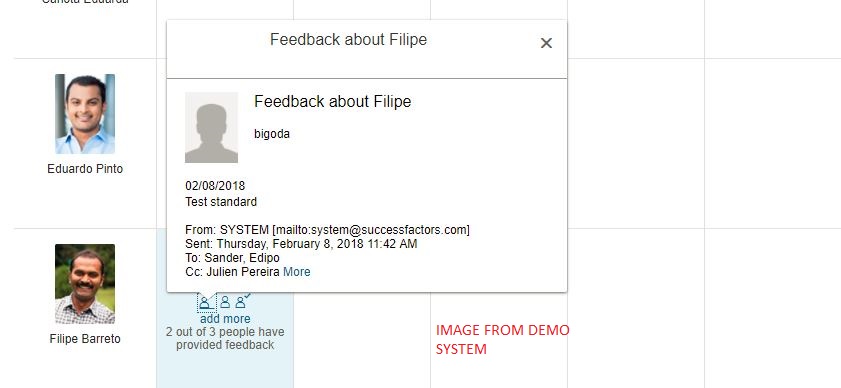Click the selected first person feedback icon
The image size is (841, 388).
pos(205,303)
